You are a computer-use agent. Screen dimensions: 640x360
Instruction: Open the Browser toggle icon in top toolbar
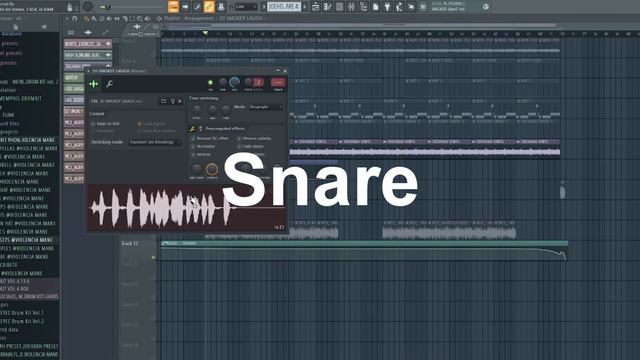pos(363,7)
